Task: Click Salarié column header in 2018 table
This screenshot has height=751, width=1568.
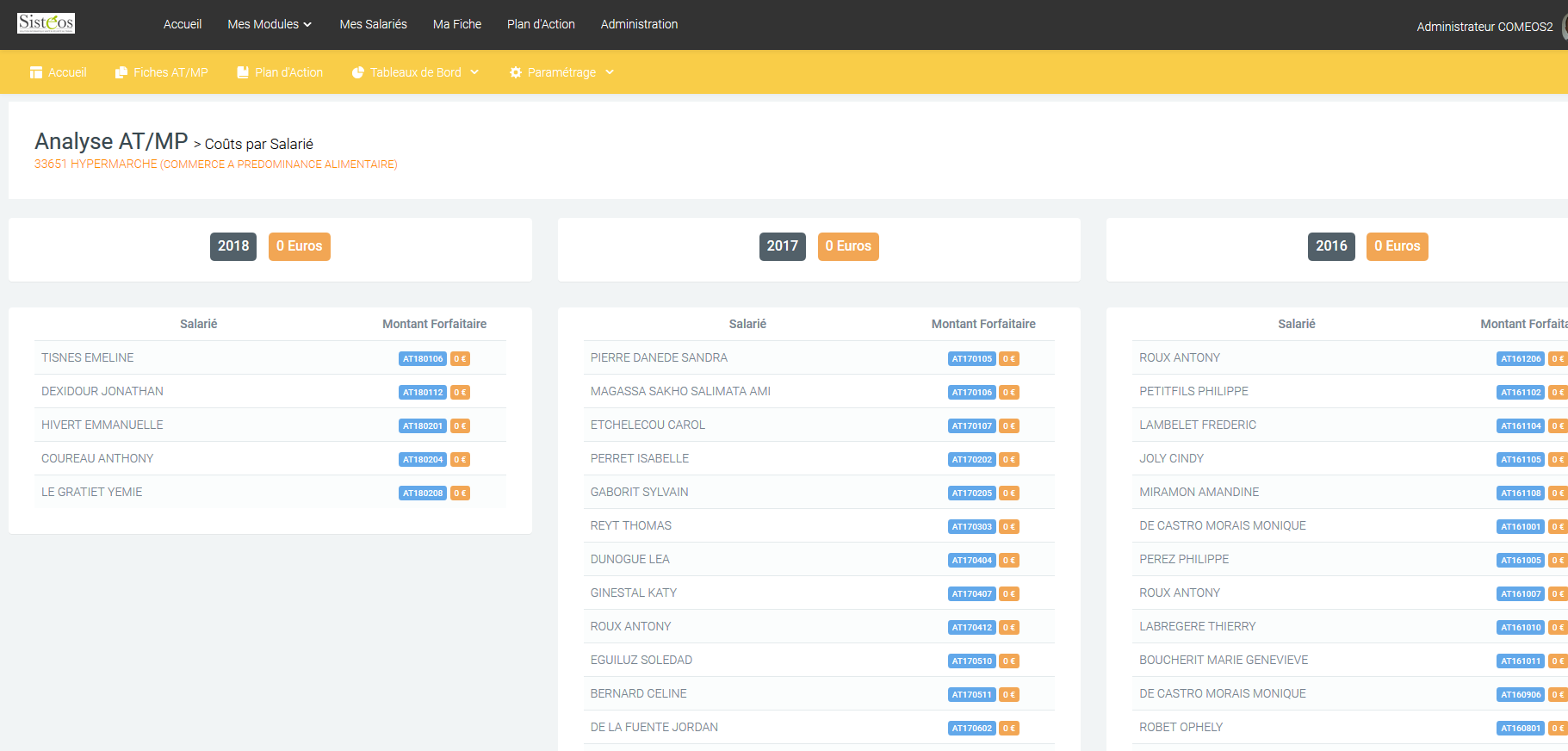Action: click(x=198, y=324)
